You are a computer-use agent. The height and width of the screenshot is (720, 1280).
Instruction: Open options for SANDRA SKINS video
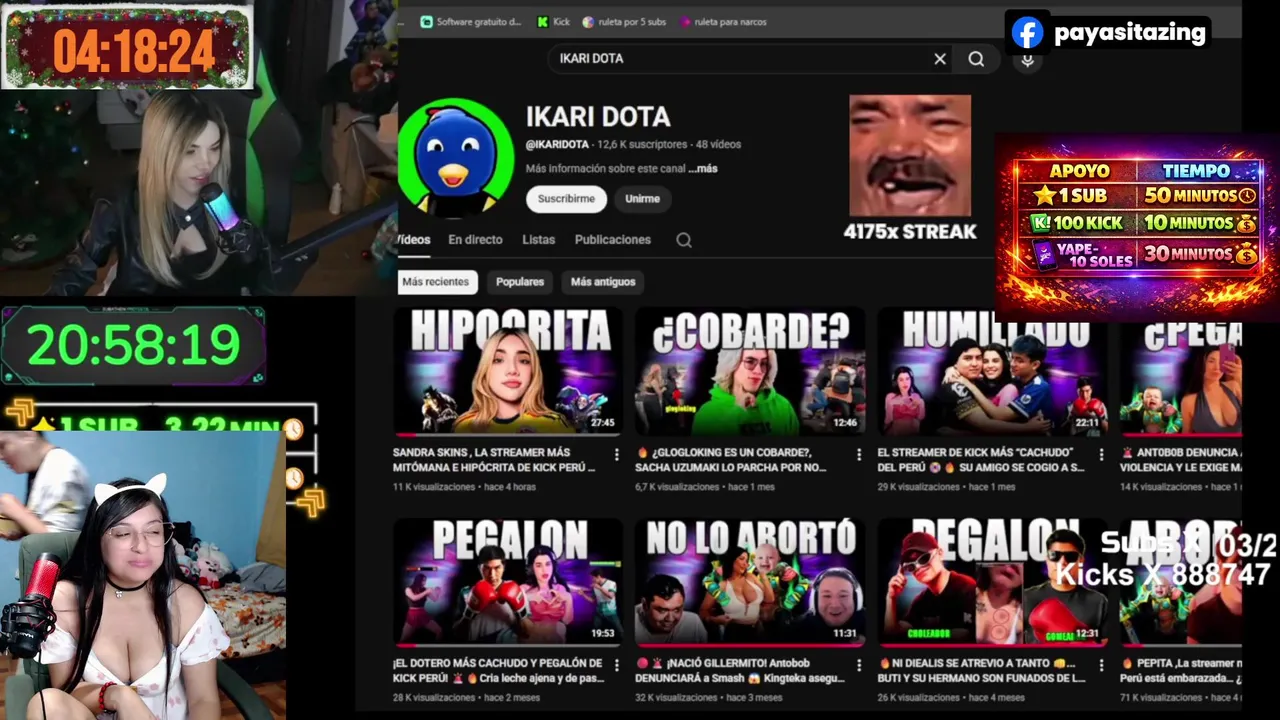(x=617, y=455)
